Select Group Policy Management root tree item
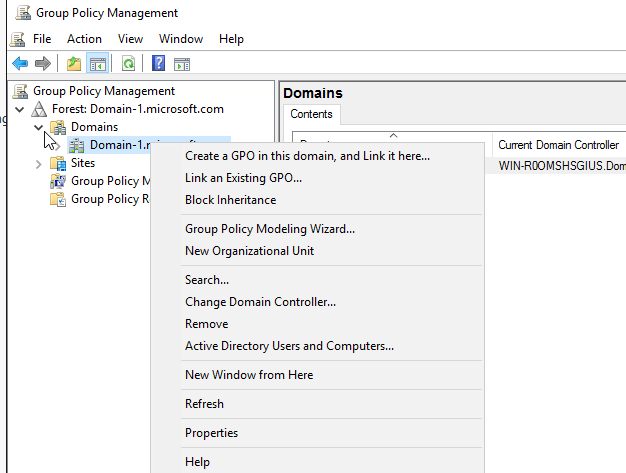This screenshot has height=473, width=626. coord(104,91)
